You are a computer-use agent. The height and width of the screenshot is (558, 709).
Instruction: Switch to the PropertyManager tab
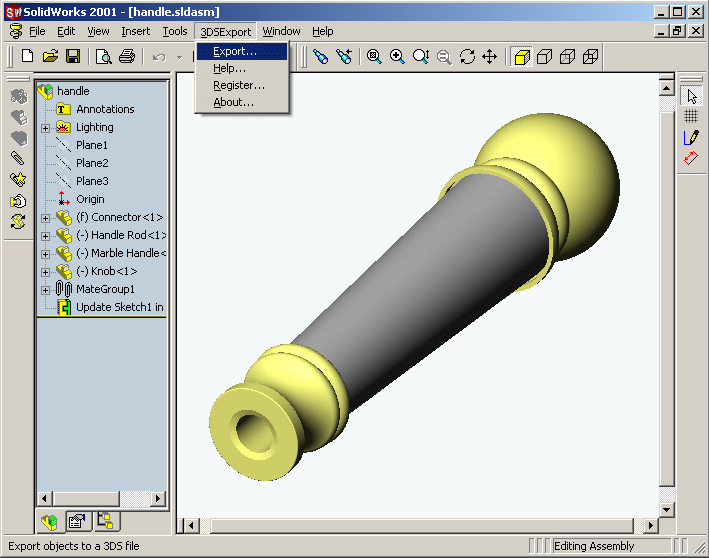tap(78, 521)
